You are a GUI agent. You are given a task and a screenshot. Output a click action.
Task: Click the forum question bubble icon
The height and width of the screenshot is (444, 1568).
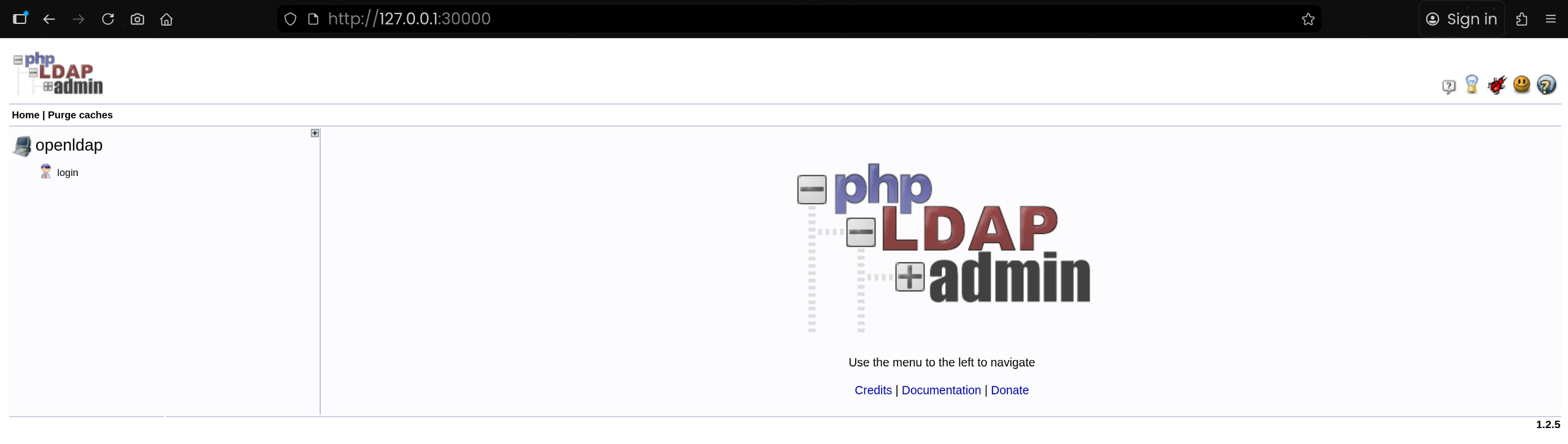click(x=1448, y=86)
